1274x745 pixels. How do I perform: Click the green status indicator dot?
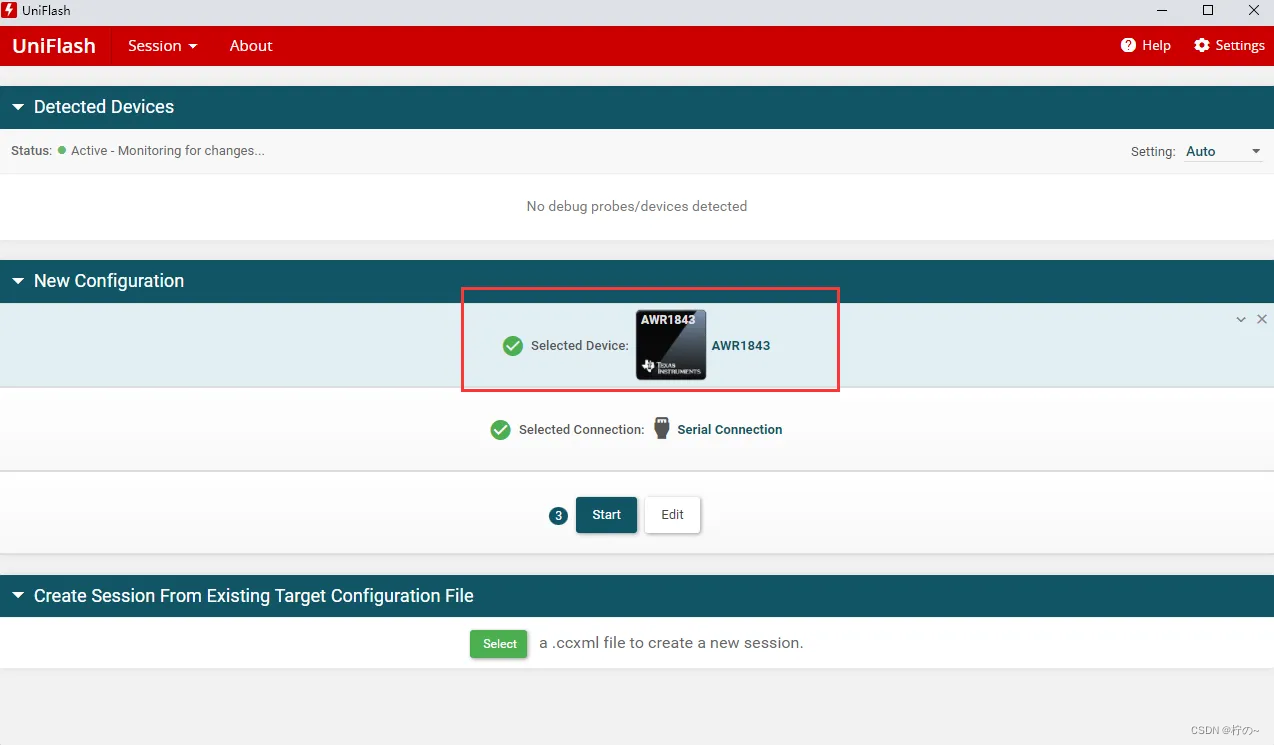click(x=62, y=151)
